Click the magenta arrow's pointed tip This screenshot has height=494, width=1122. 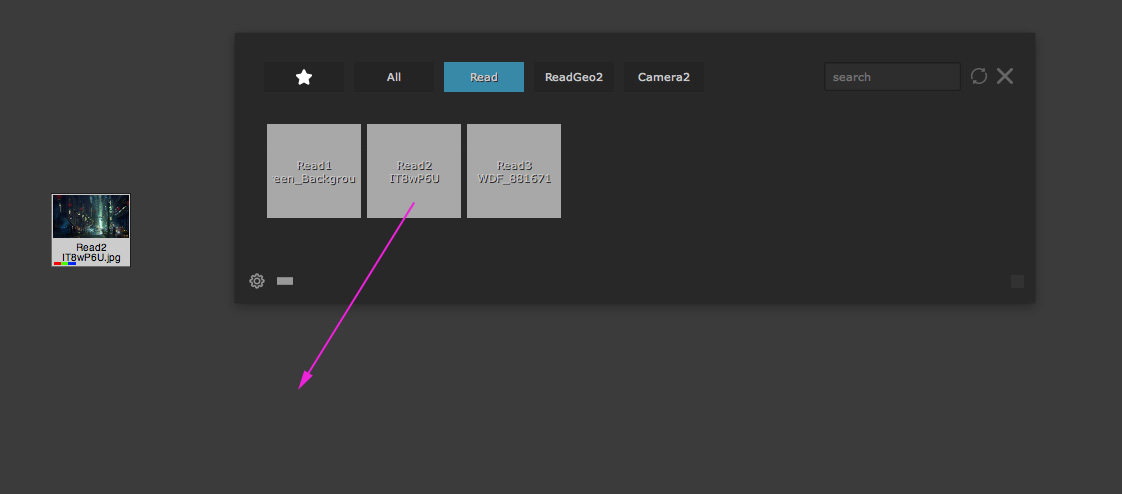pos(301,387)
